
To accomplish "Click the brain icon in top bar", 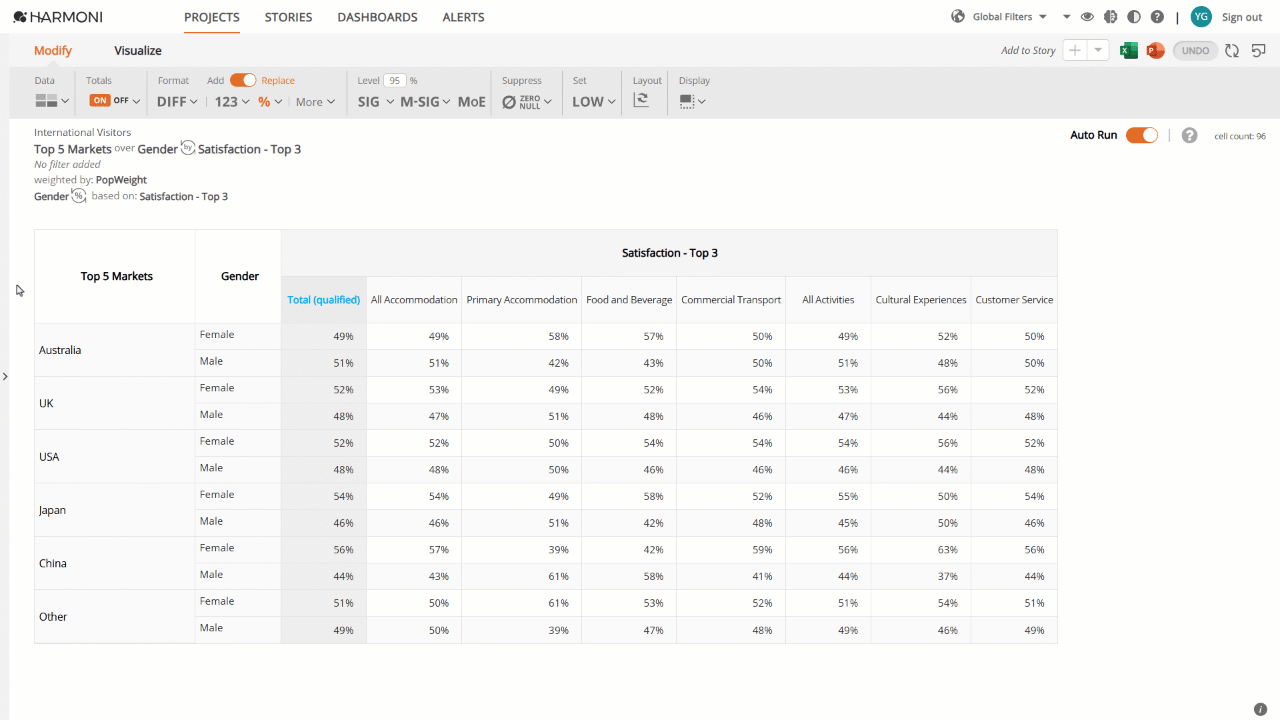I will [x=1110, y=17].
